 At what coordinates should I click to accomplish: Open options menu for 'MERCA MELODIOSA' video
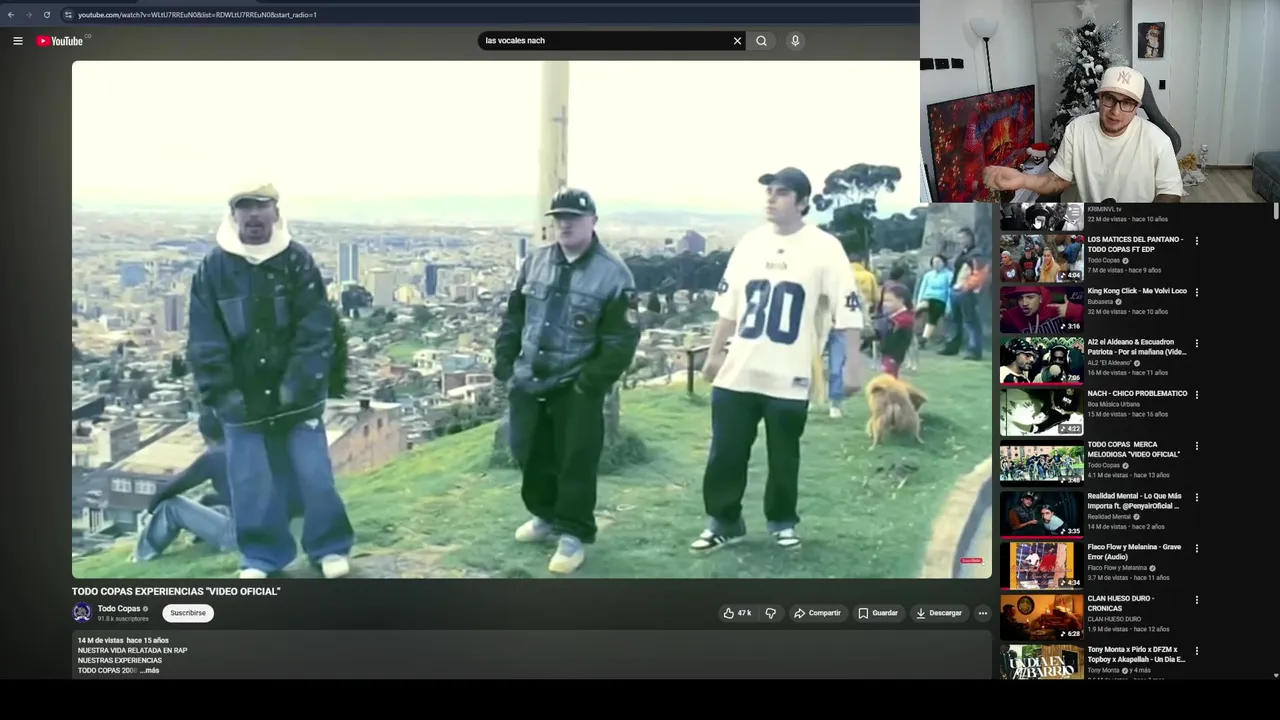1196,446
